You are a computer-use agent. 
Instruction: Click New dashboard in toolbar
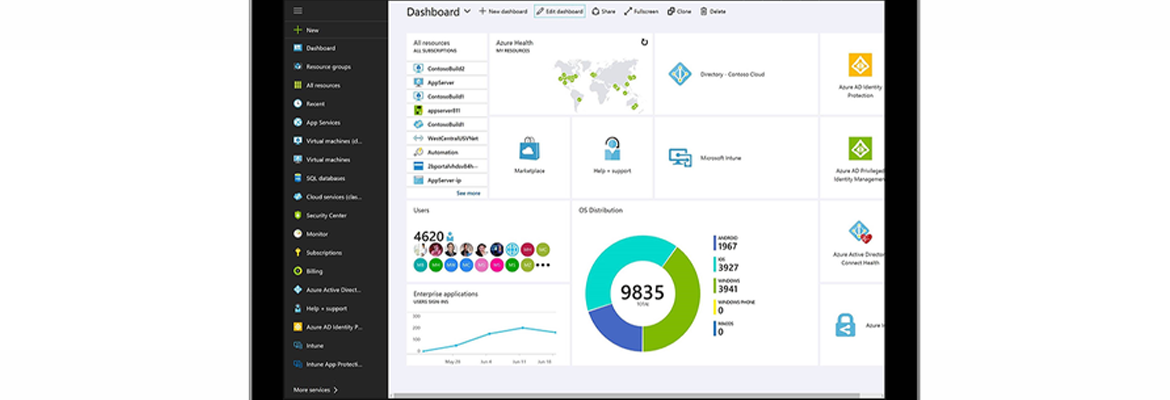point(503,11)
